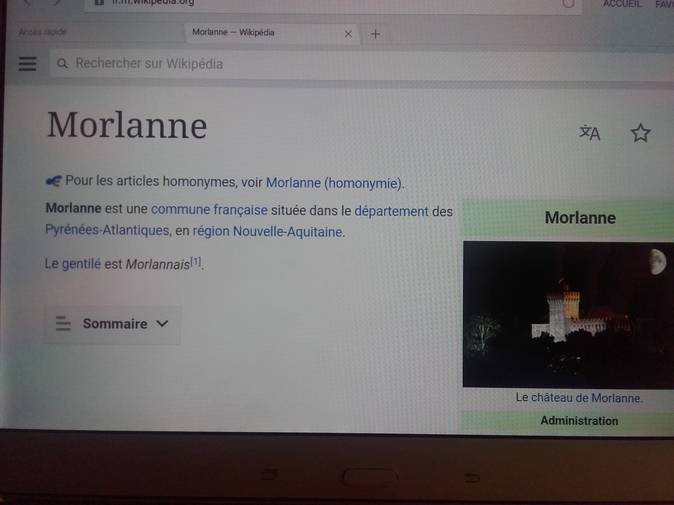Open the Wikipedia hamburger menu

point(28,64)
